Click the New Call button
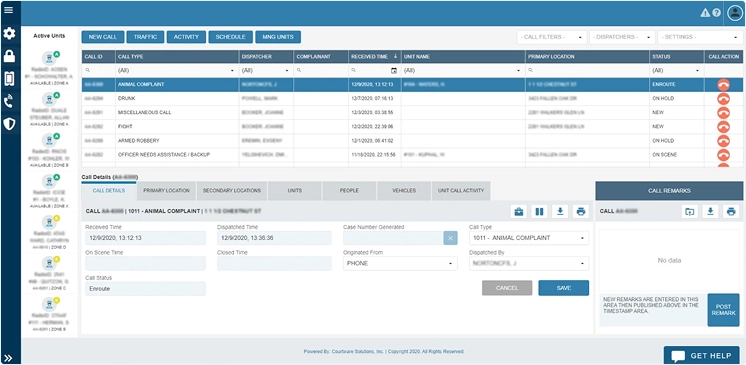The width and height of the screenshot is (746, 365). (103, 37)
